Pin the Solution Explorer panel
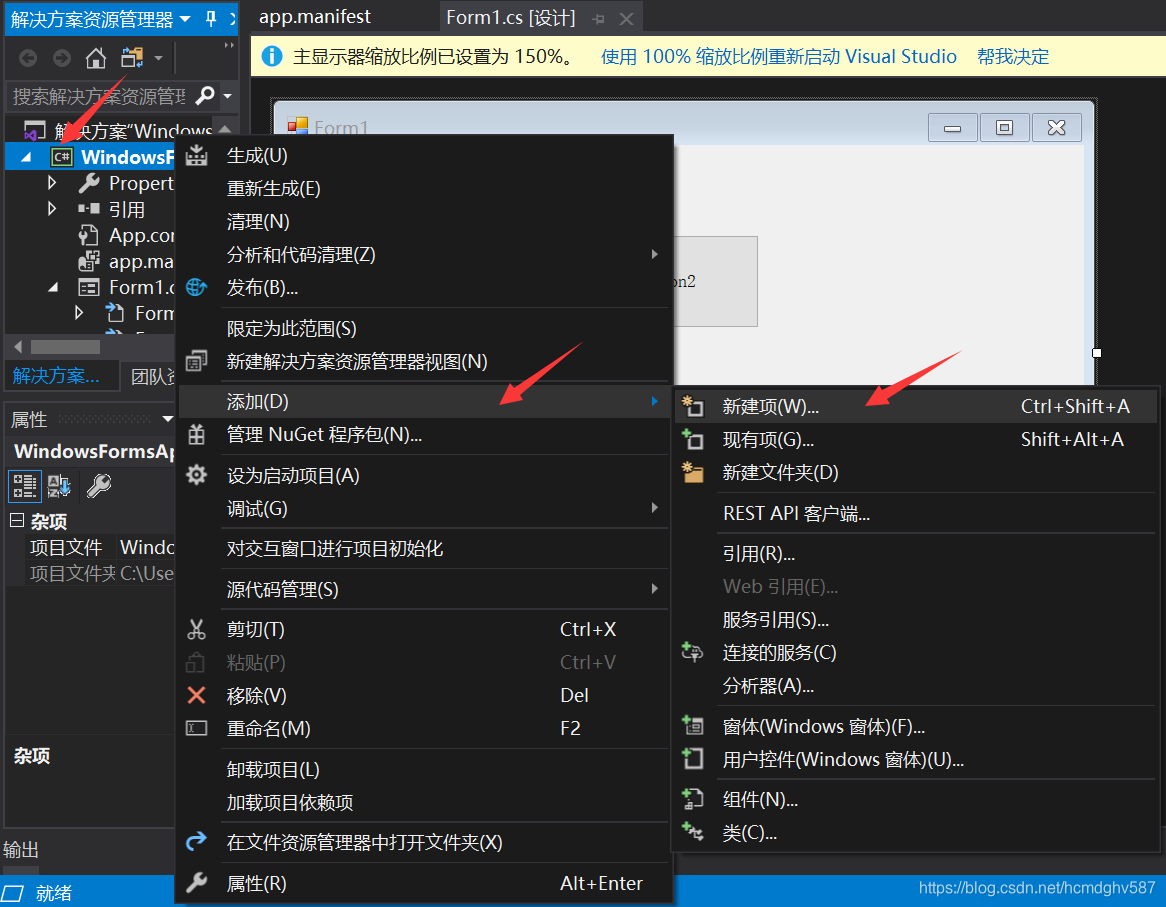The image size is (1166, 907). click(x=211, y=19)
